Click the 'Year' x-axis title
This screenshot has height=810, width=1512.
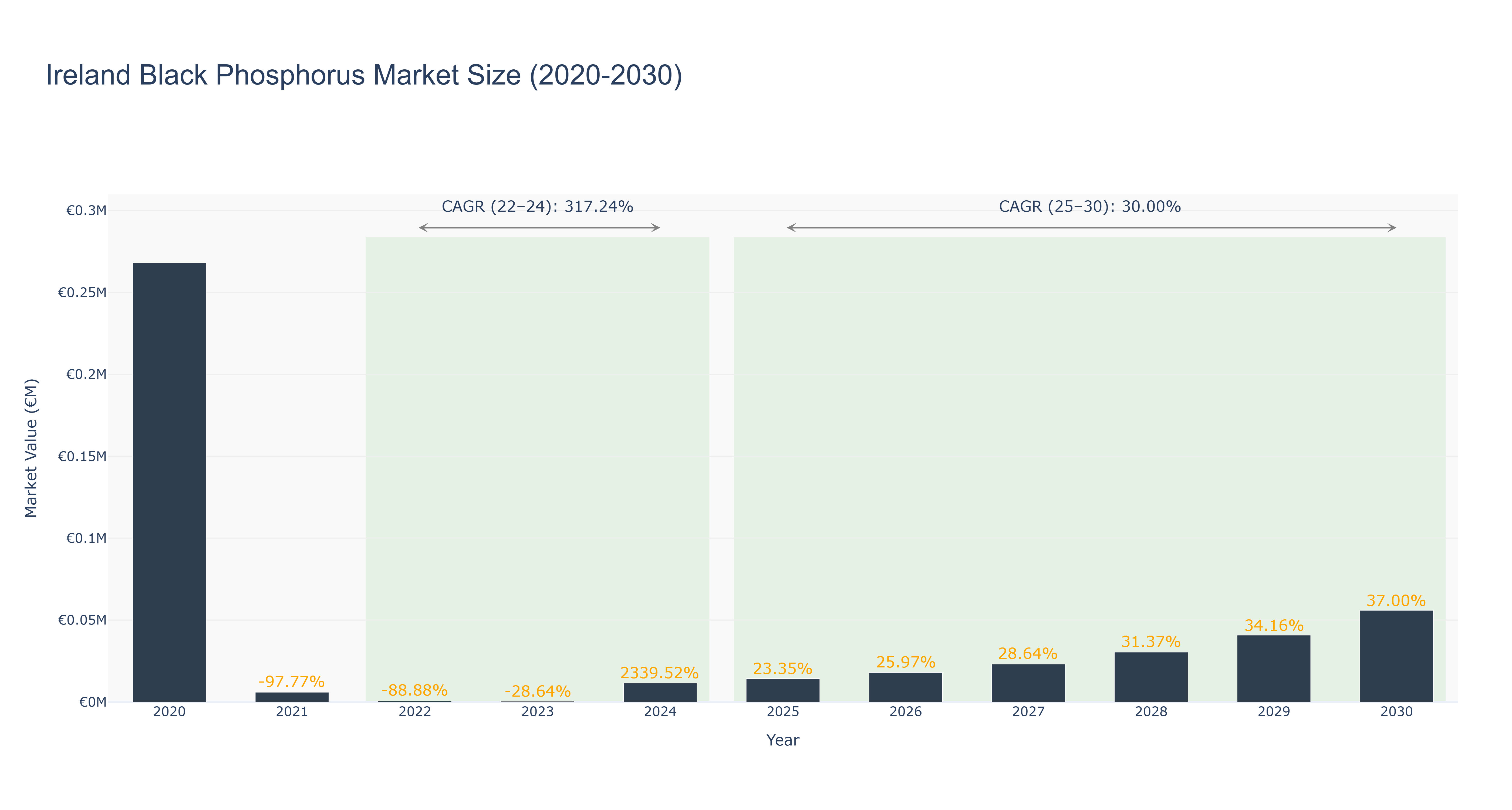tap(783, 740)
